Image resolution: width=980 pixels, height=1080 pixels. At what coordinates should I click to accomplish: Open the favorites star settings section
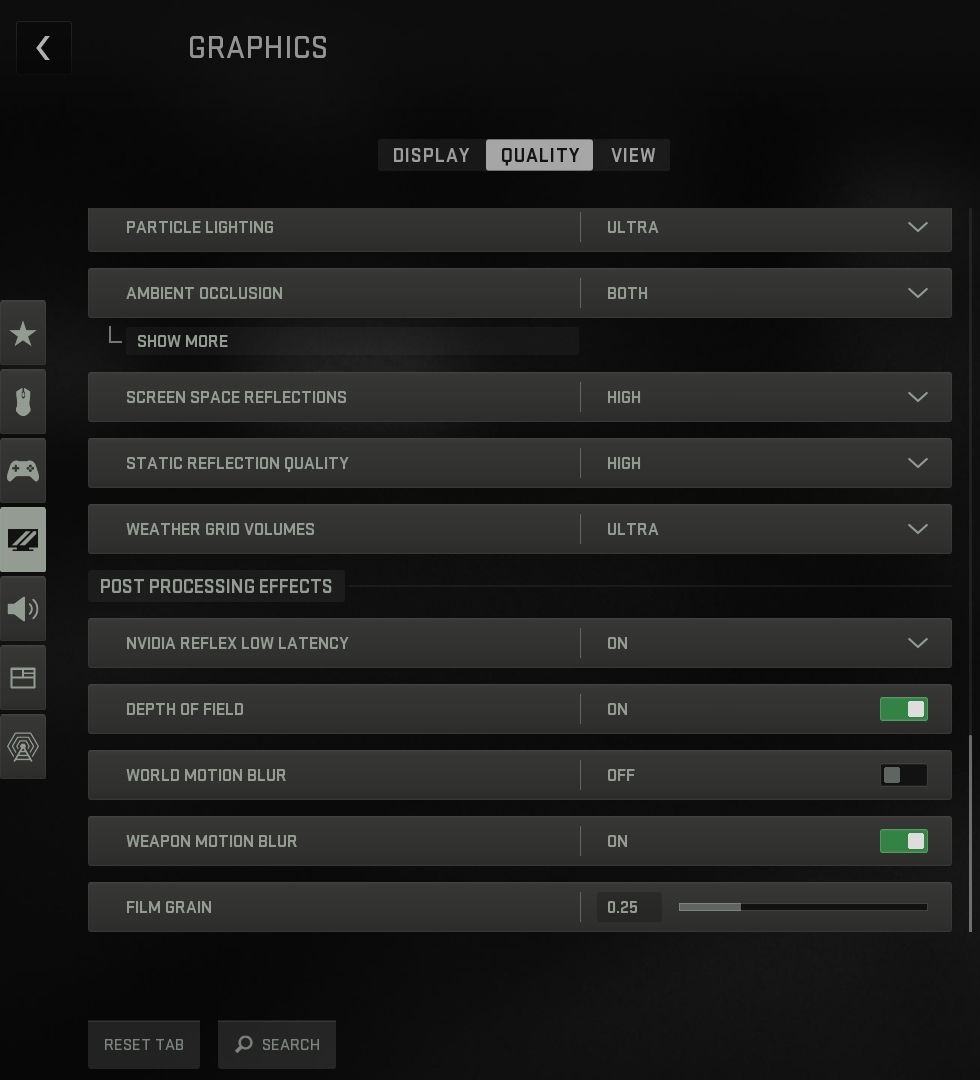(23, 334)
